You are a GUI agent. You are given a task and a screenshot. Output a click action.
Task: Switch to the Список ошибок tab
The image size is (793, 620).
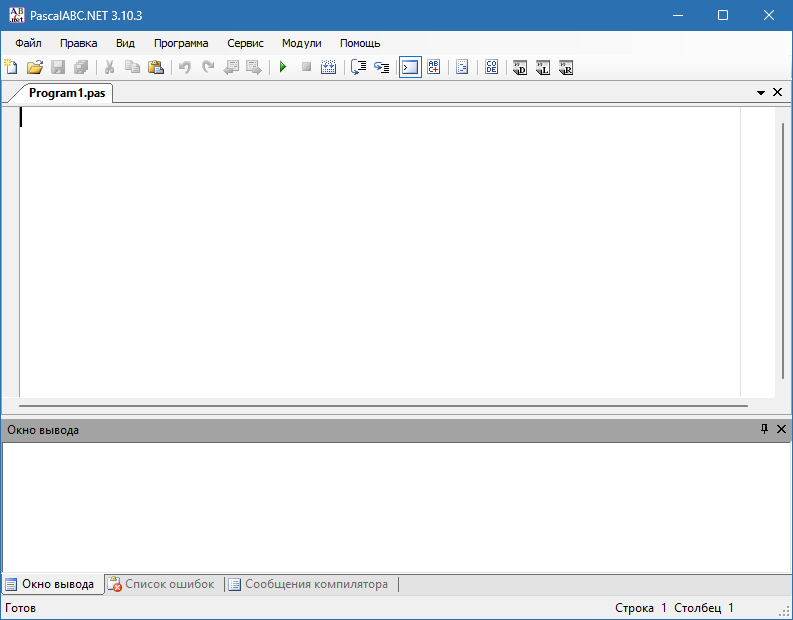pyautogui.click(x=164, y=585)
